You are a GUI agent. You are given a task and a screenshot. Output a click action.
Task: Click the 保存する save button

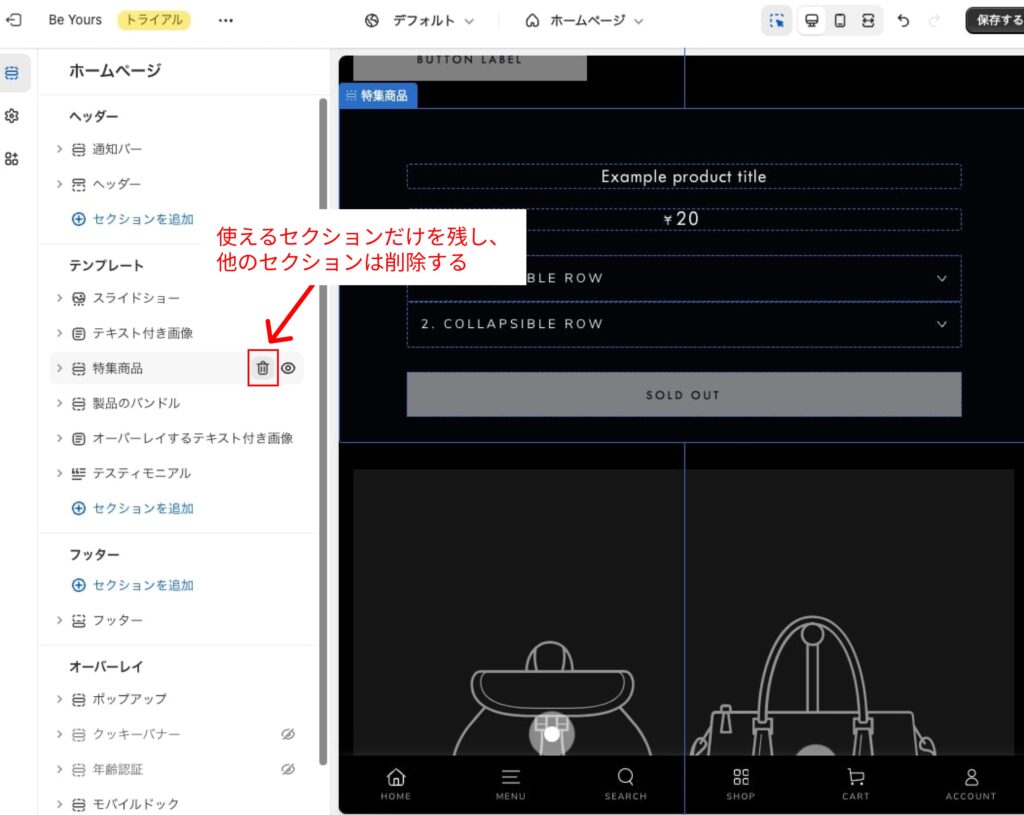click(x=997, y=20)
